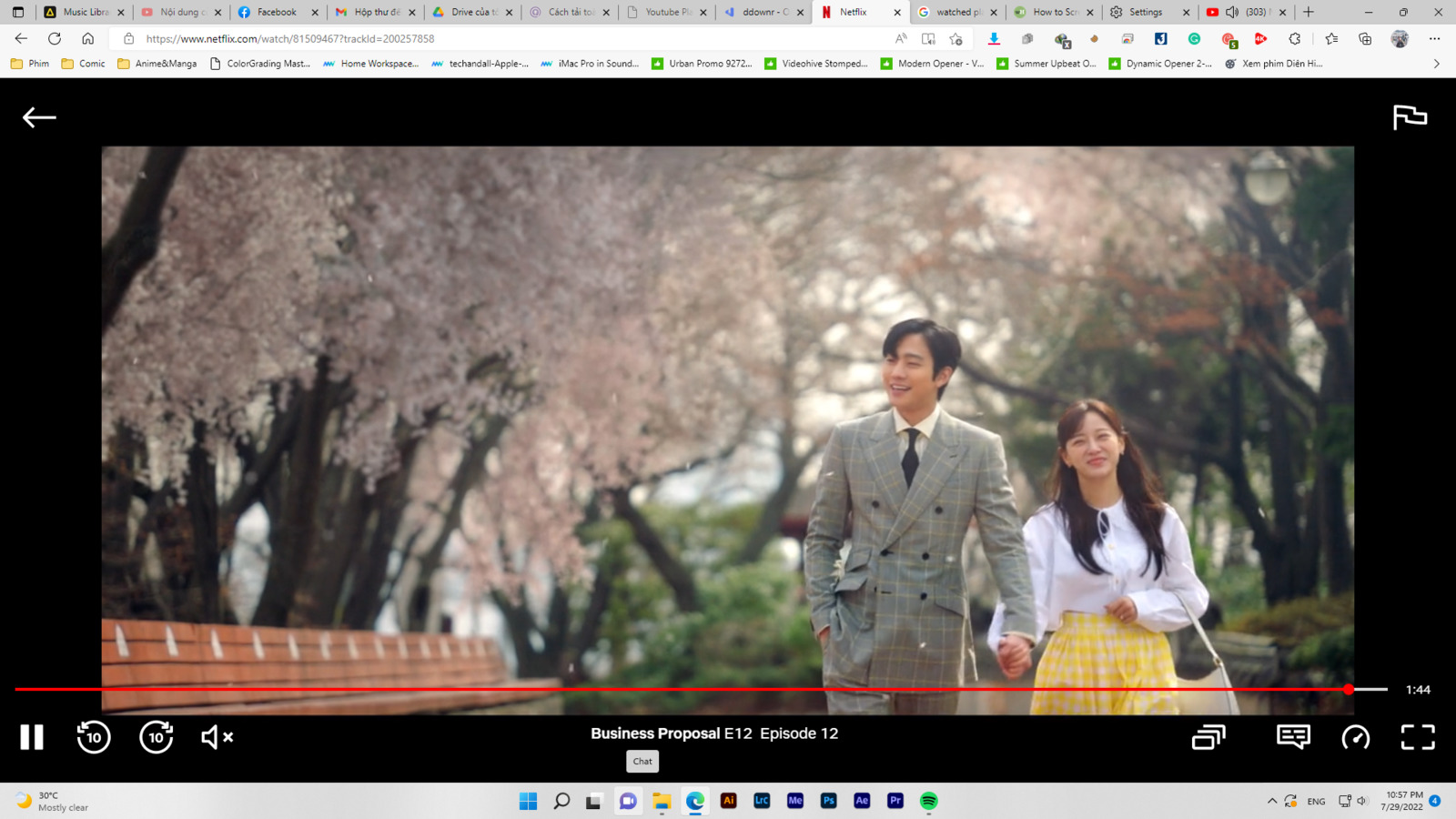Screen dimensions: 1456x819
Task: Open the 4K video downloader extension
Action: coord(1260,39)
